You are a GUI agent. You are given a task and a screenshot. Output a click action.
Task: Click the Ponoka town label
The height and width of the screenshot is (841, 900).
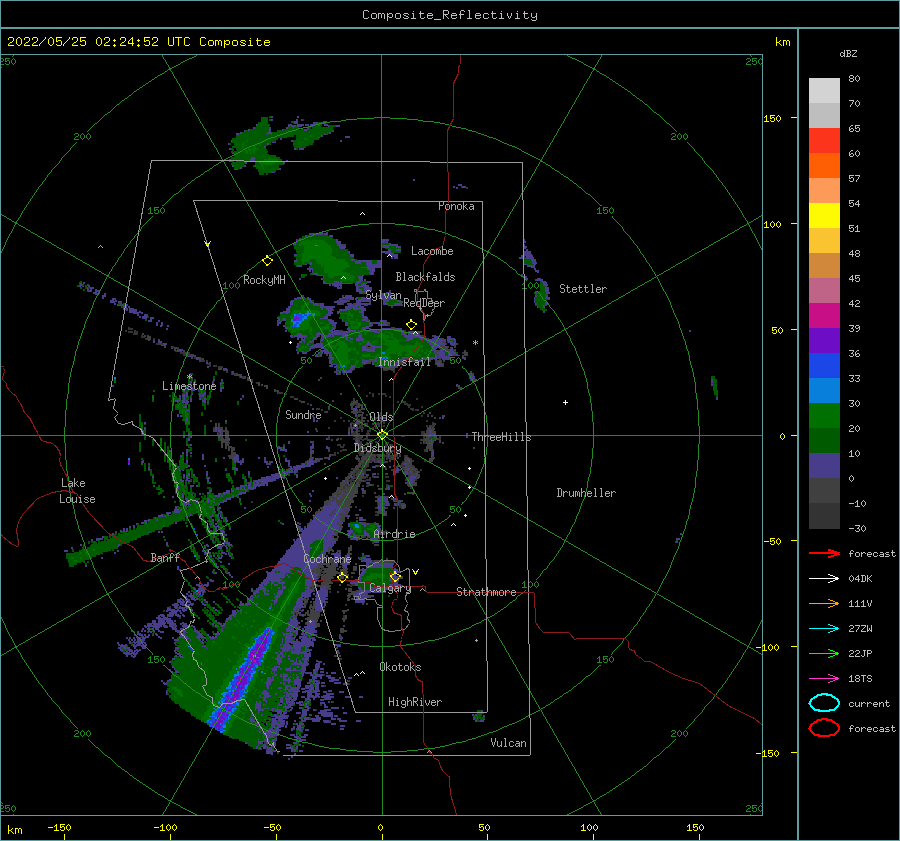456,206
